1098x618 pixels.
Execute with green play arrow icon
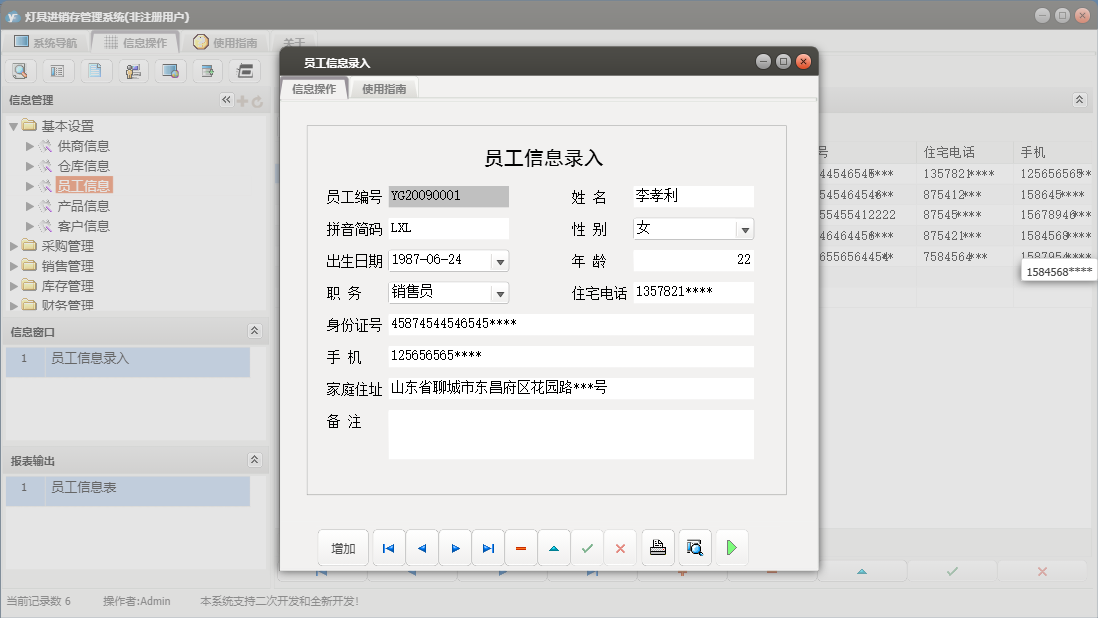tap(731, 547)
